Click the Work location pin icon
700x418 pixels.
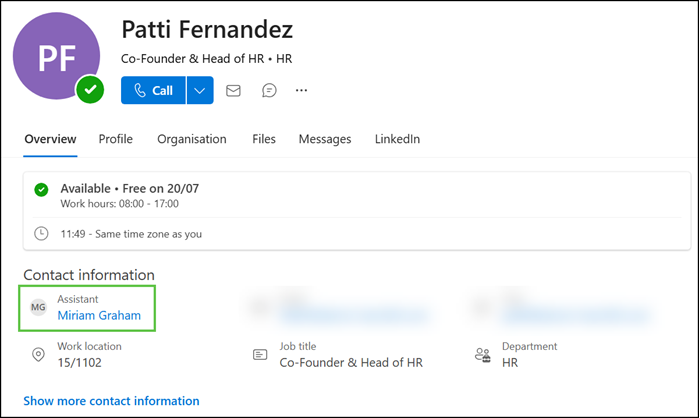[x=38, y=355]
